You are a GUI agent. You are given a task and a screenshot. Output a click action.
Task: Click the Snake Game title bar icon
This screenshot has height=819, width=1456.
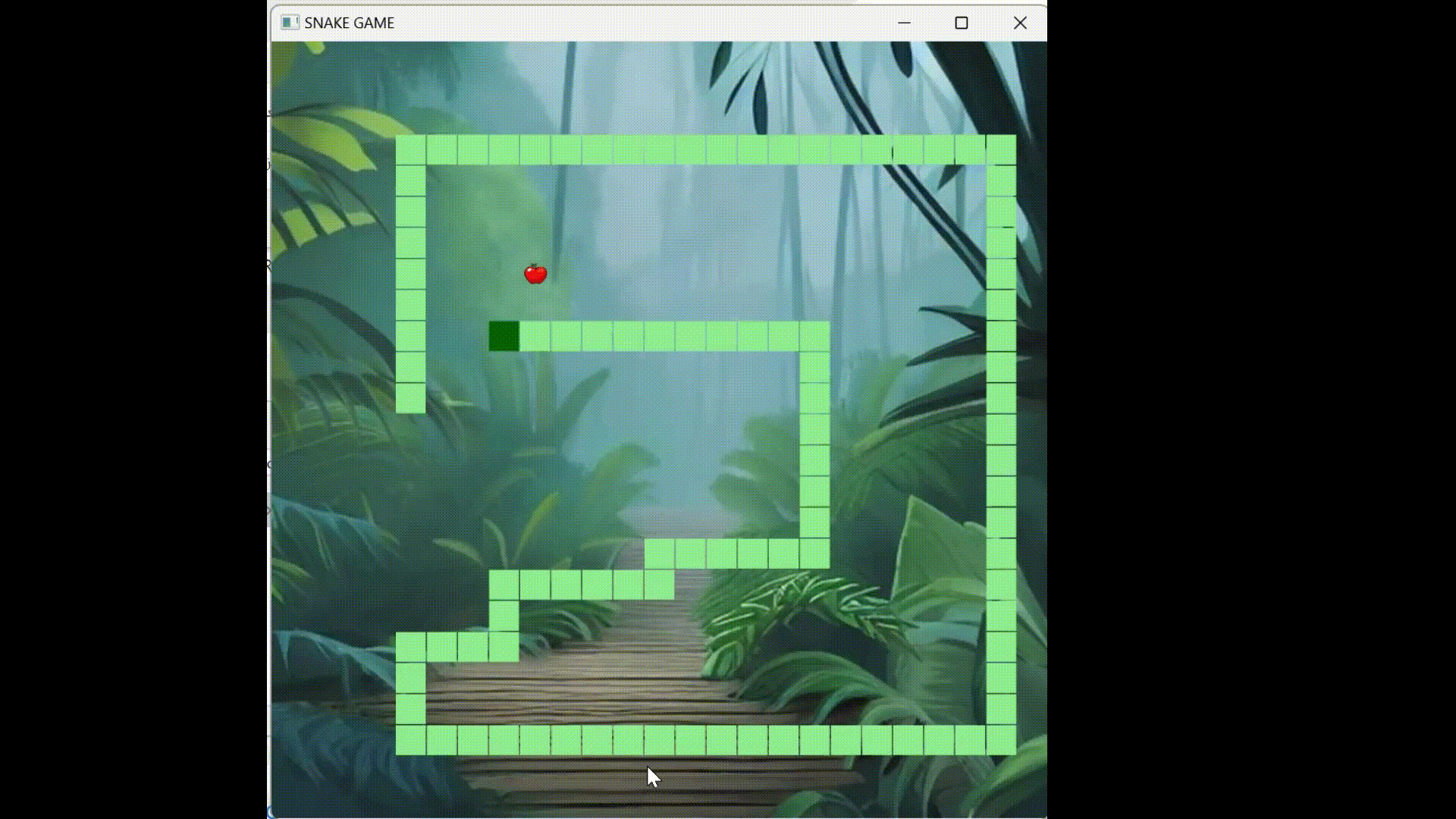click(x=290, y=23)
